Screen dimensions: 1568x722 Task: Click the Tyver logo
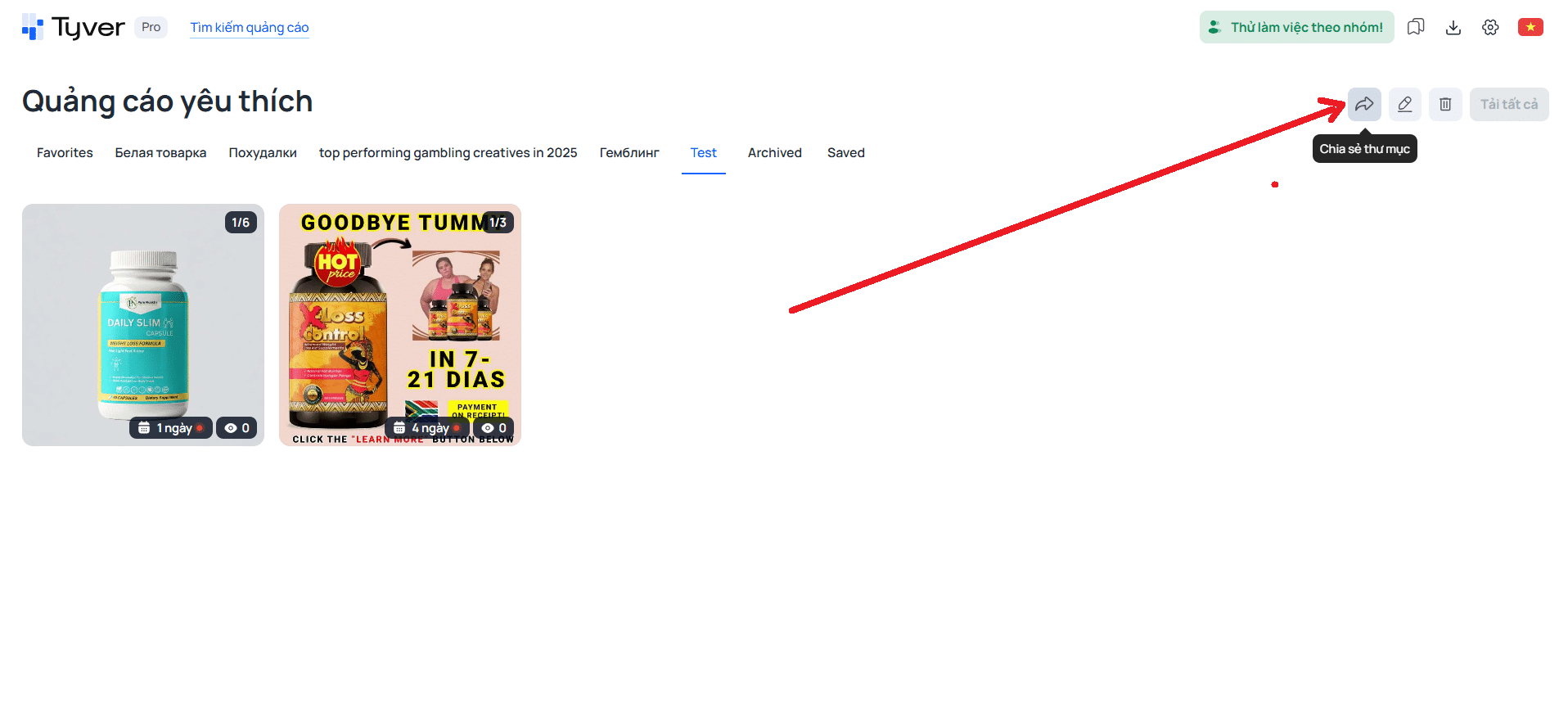click(74, 27)
